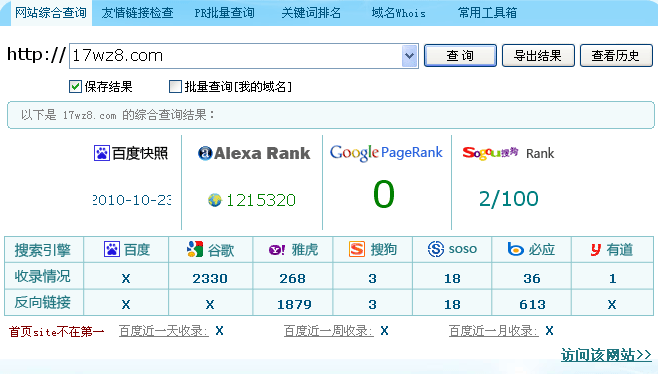Click the Baidu paw icon beside 百度快照
The width and height of the screenshot is (658, 374).
[102, 153]
